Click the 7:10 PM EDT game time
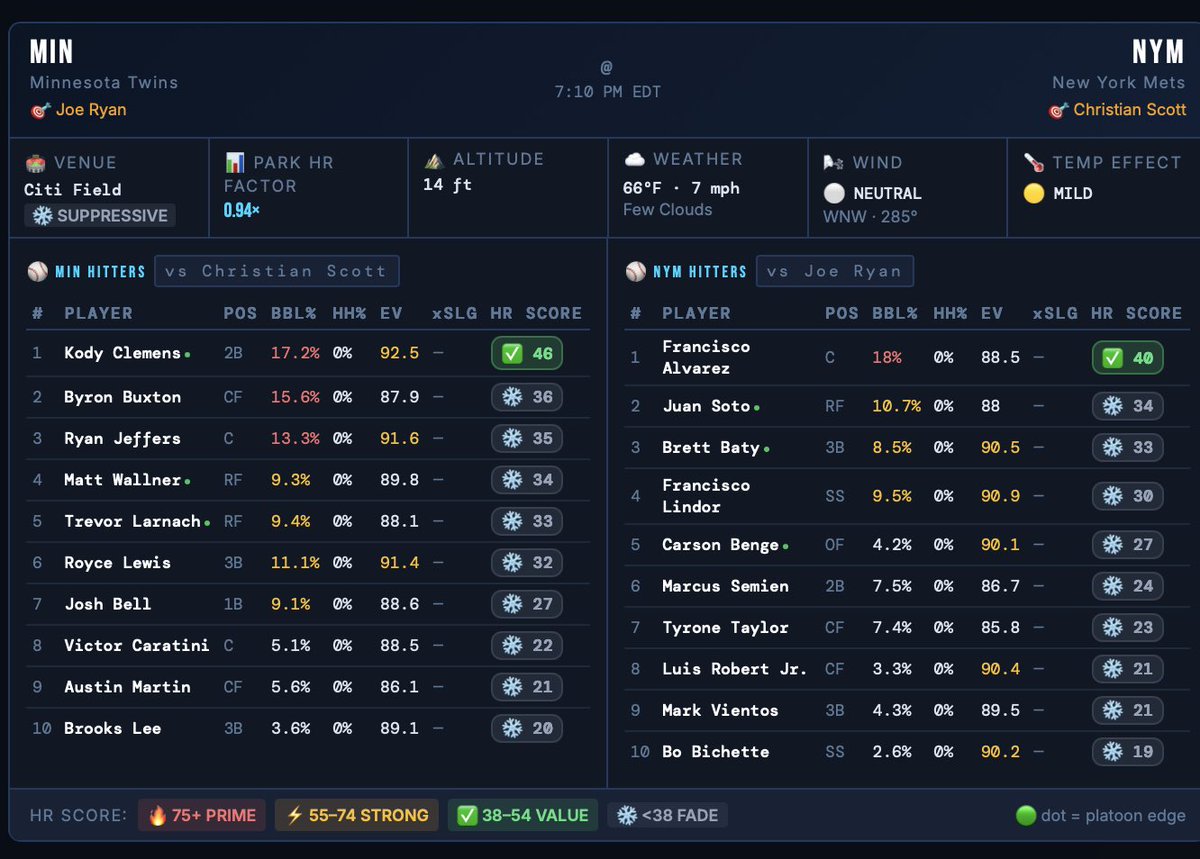This screenshot has height=859, width=1200. point(607,91)
